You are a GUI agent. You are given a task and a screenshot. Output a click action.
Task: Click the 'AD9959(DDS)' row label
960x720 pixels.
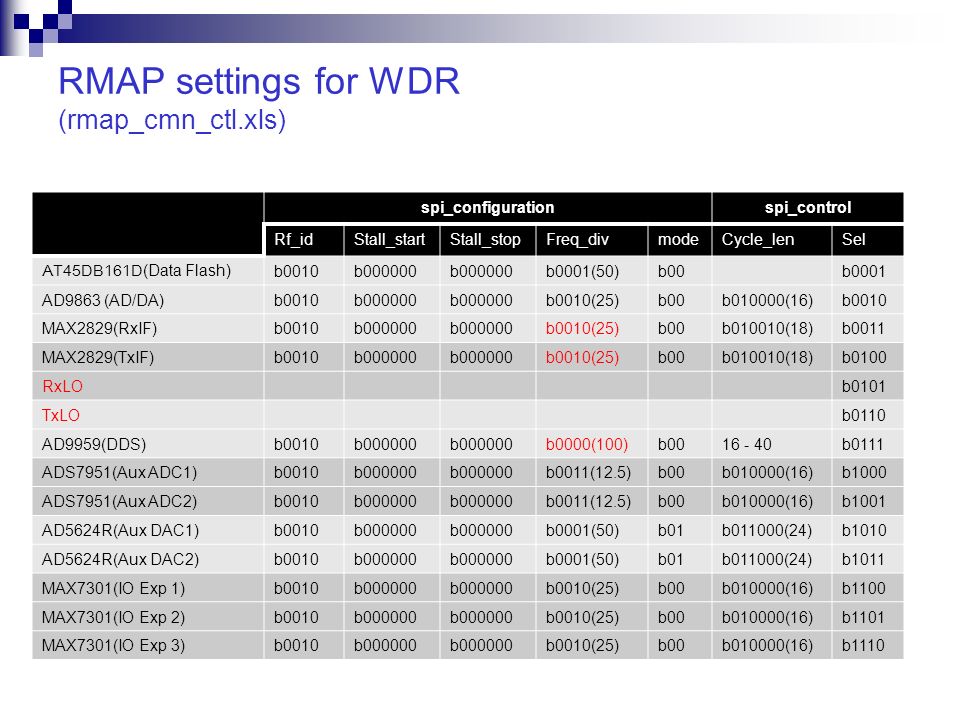[94, 444]
